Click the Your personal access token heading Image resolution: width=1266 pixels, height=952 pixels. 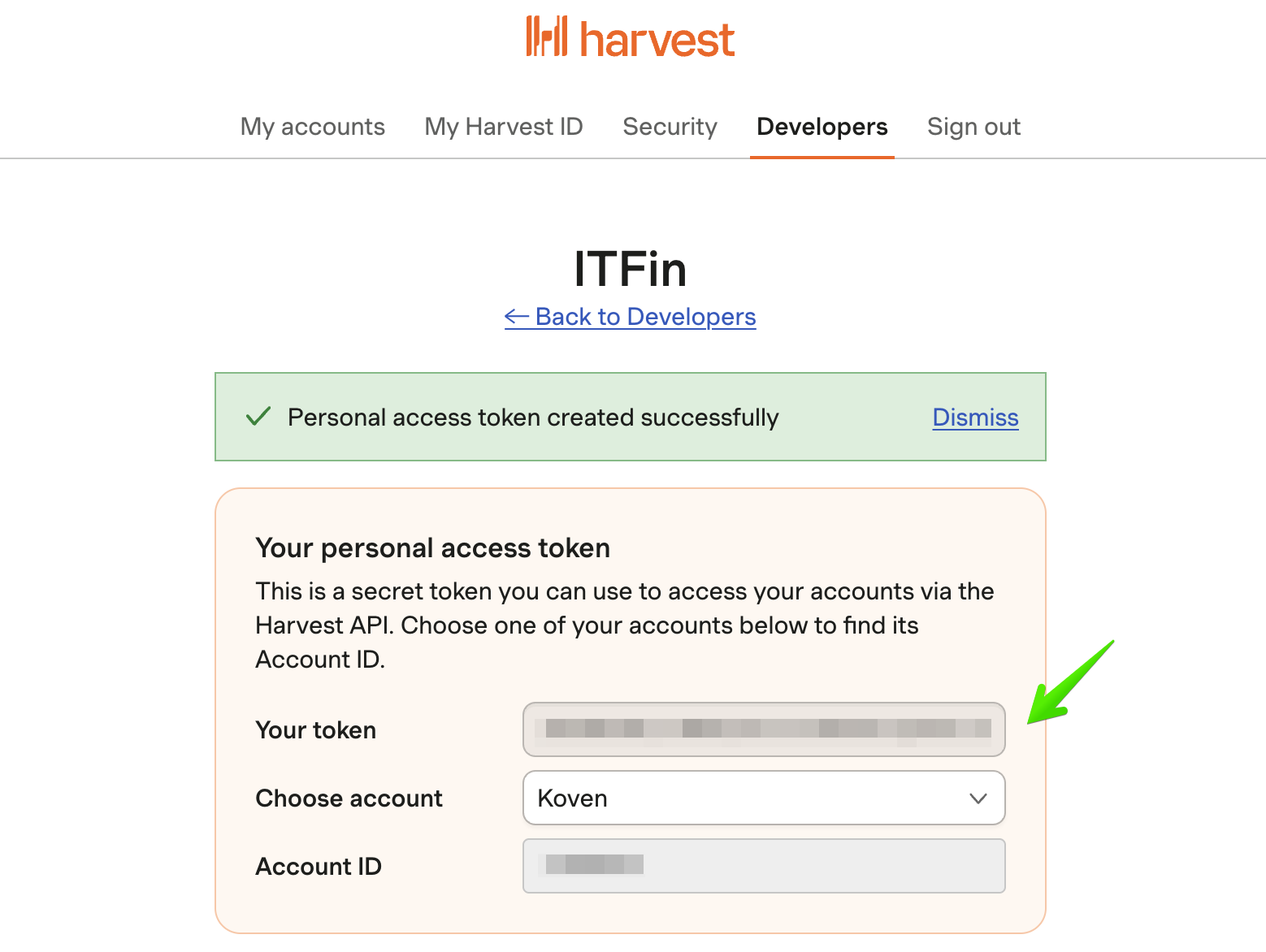pyautogui.click(x=433, y=548)
